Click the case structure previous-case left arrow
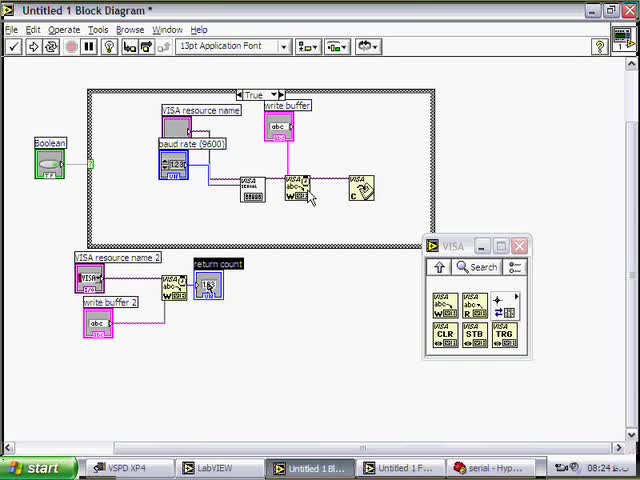Viewport: 640px width, 480px height. pyautogui.click(x=239, y=95)
